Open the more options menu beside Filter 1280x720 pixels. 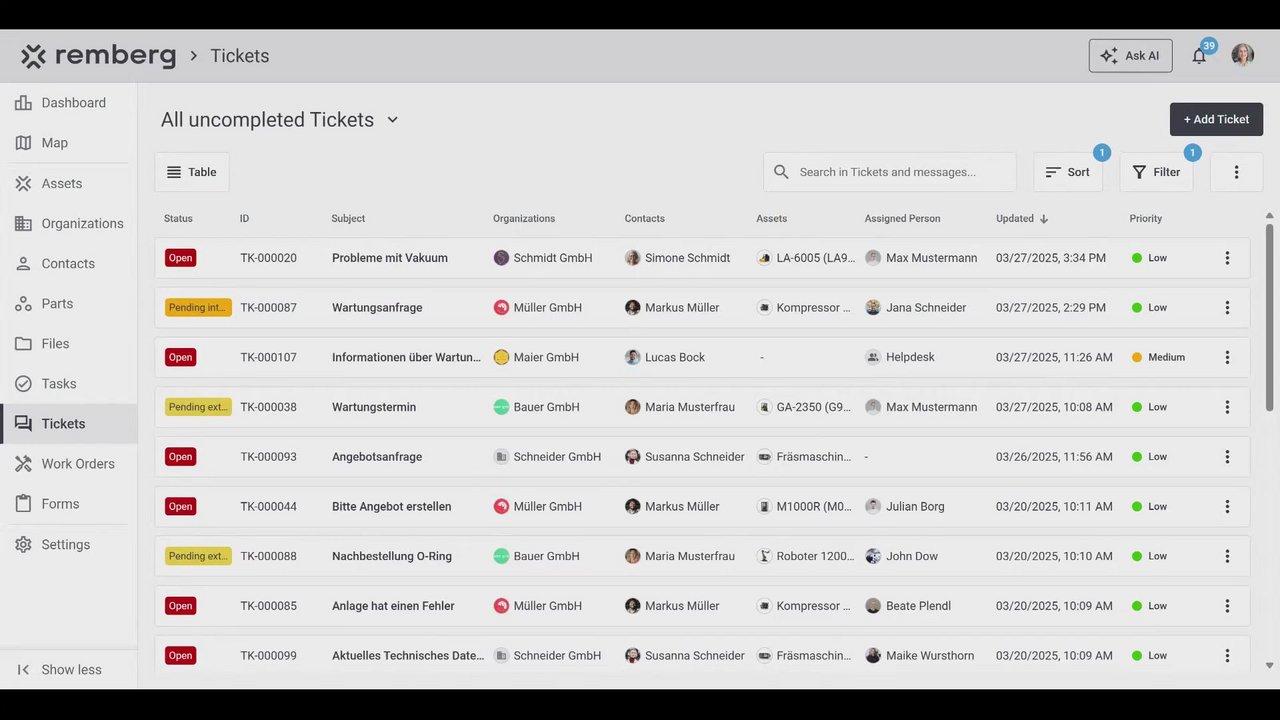pos(1236,172)
